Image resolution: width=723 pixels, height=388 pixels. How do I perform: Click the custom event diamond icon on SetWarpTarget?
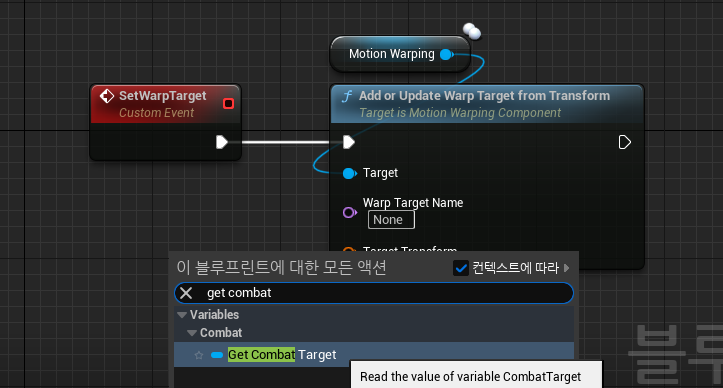tap(107, 96)
